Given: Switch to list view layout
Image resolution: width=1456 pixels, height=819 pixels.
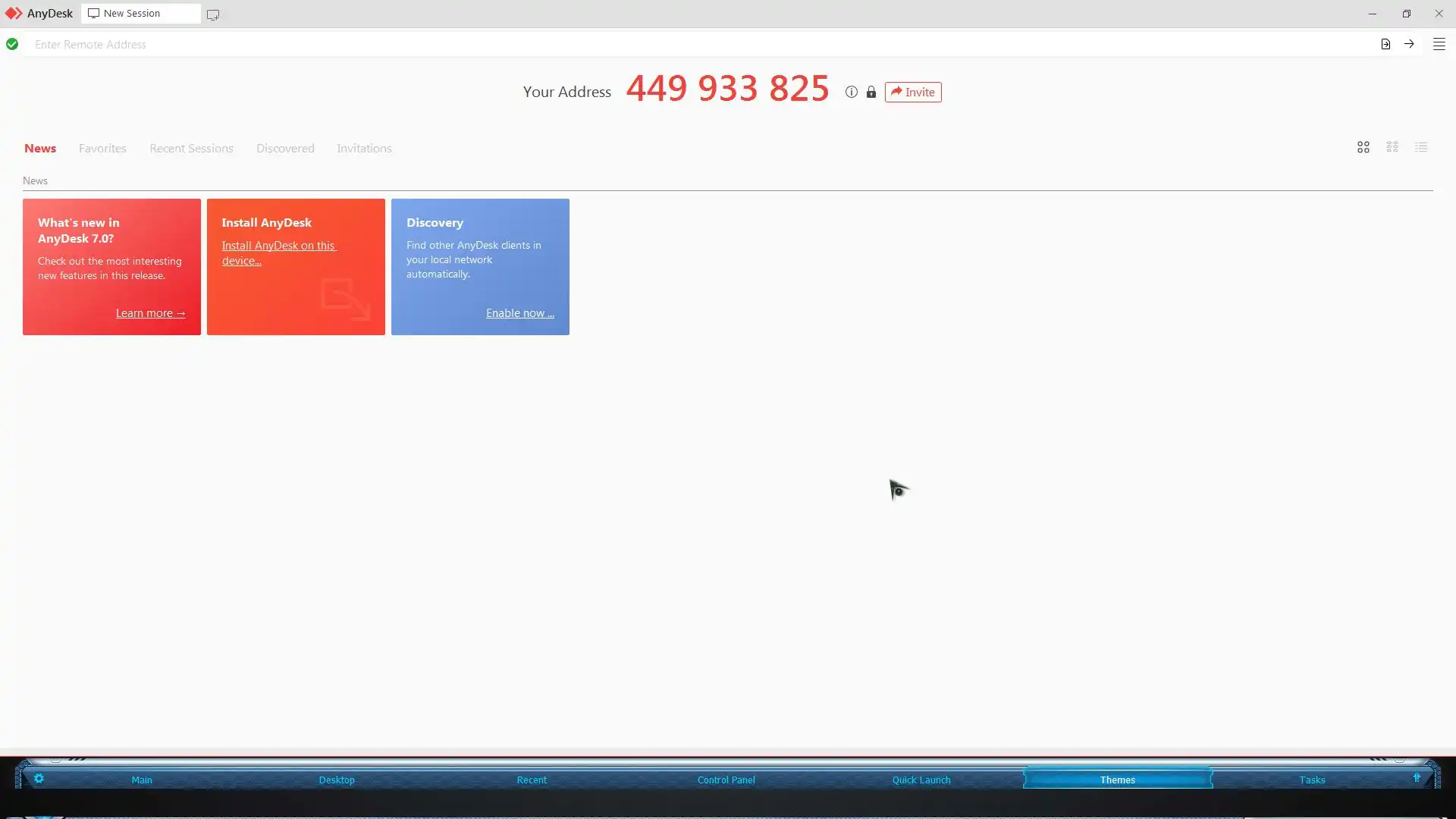Looking at the screenshot, I should [1421, 147].
